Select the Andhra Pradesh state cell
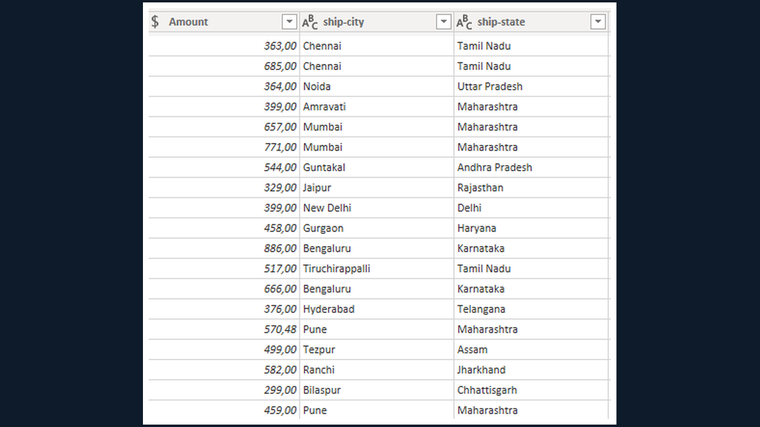The height and width of the screenshot is (427, 760). point(531,167)
